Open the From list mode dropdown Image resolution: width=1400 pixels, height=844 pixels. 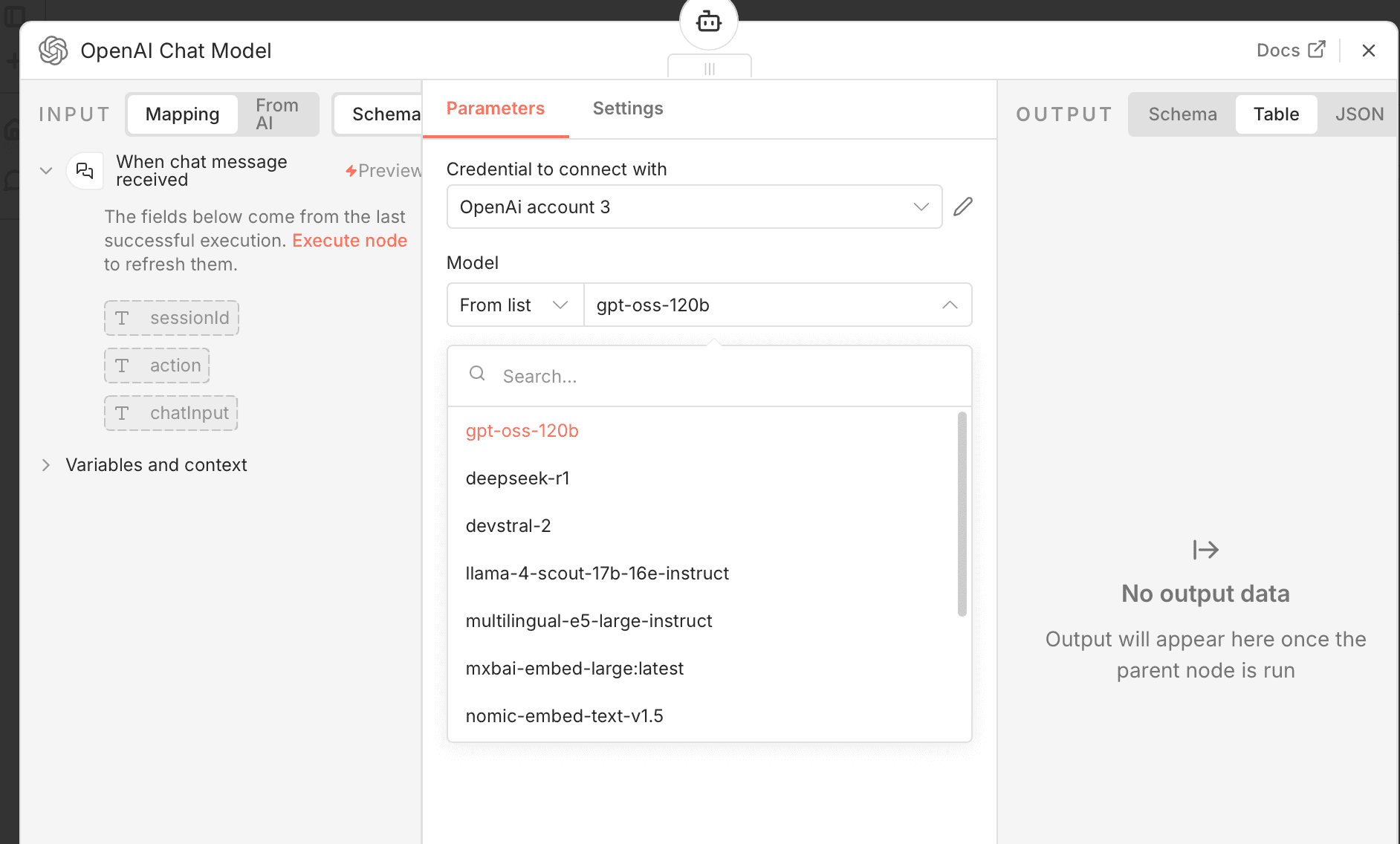pyautogui.click(x=514, y=305)
